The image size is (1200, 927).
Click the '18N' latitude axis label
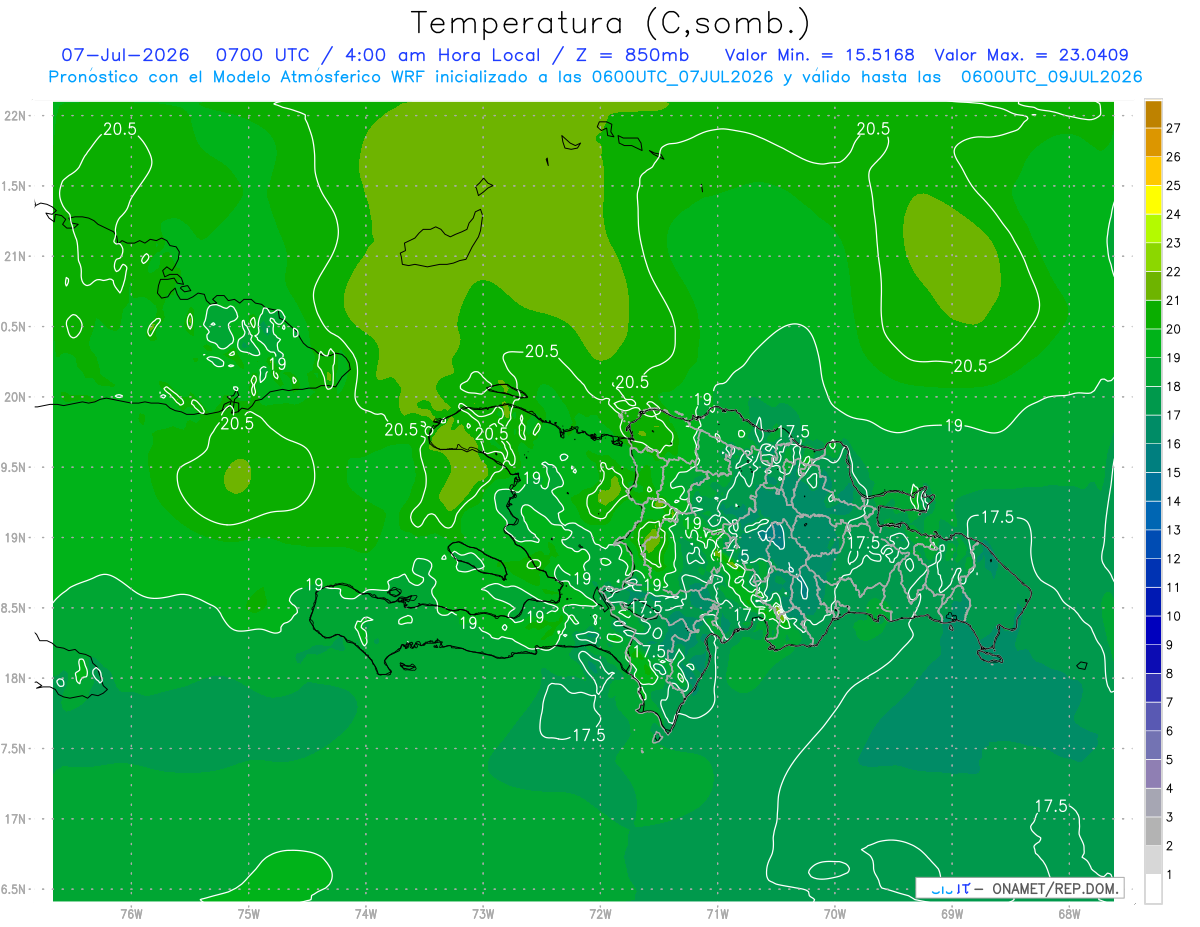(17, 678)
